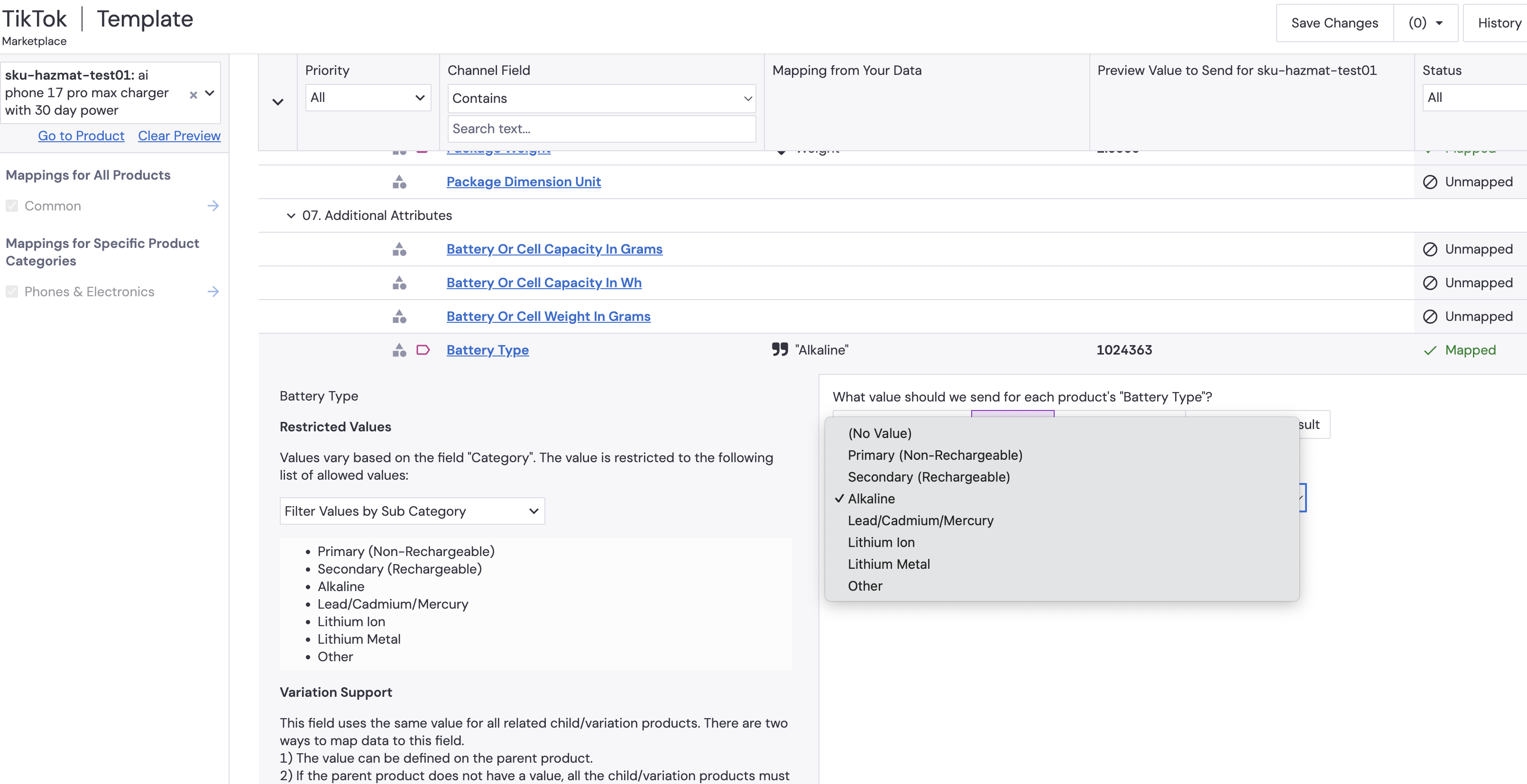Toggle the Common mappings checkbox

click(12, 206)
